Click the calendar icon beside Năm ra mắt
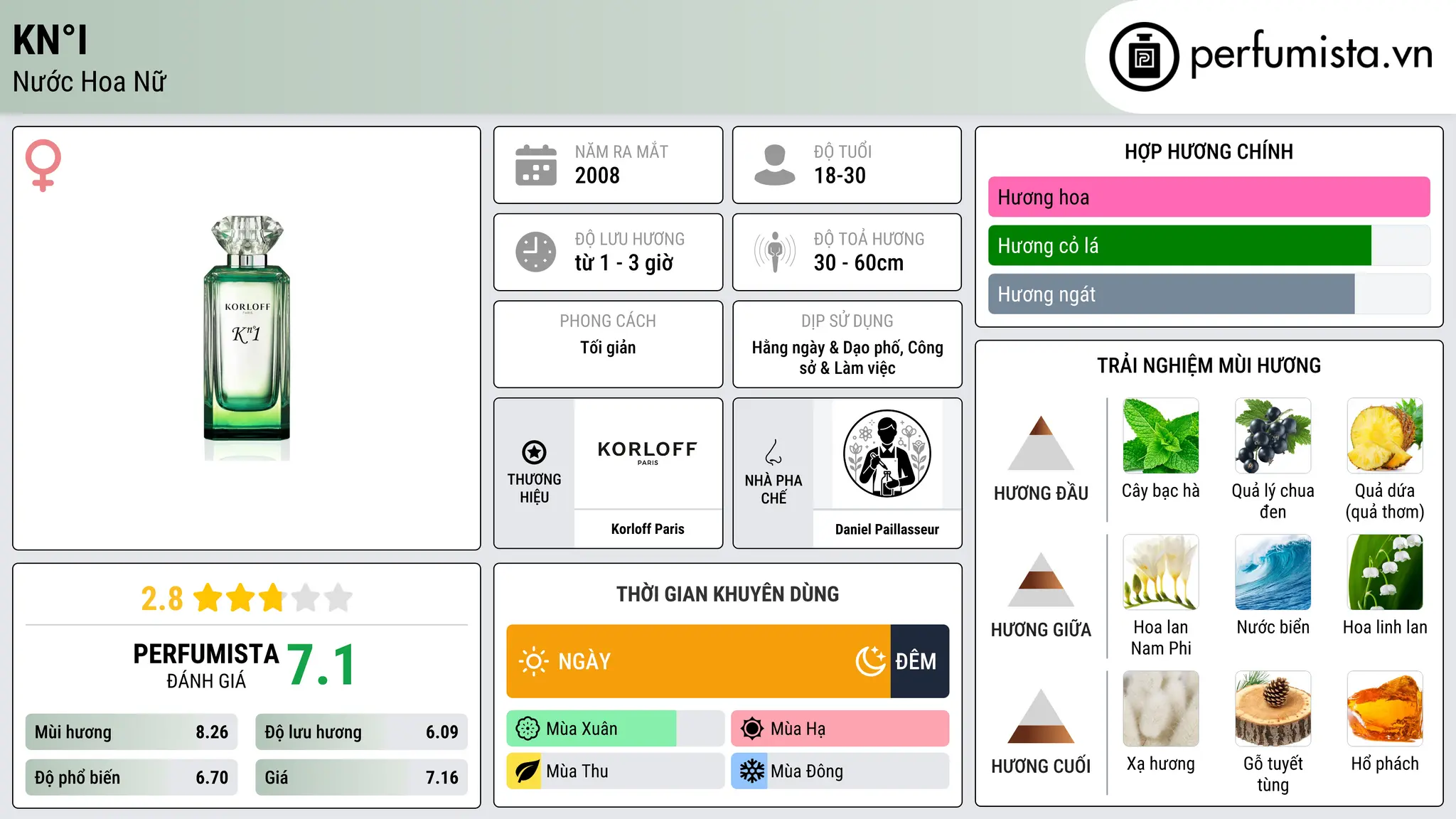The height and width of the screenshot is (819, 1456). (x=536, y=165)
